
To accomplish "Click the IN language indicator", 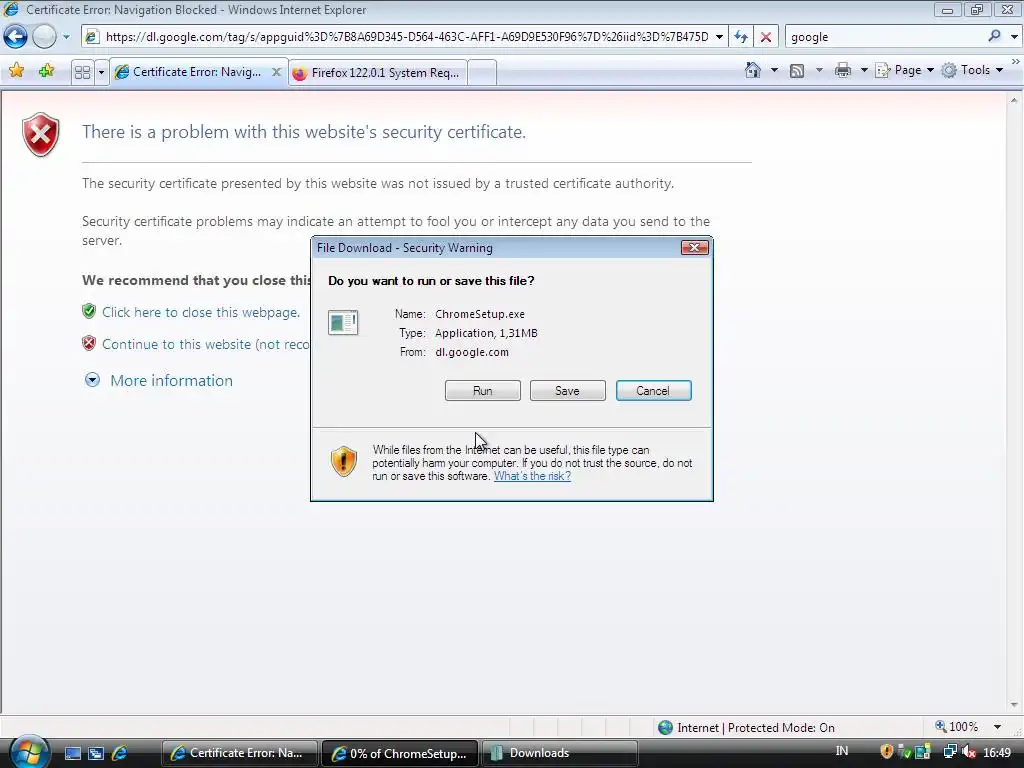I will (842, 752).
